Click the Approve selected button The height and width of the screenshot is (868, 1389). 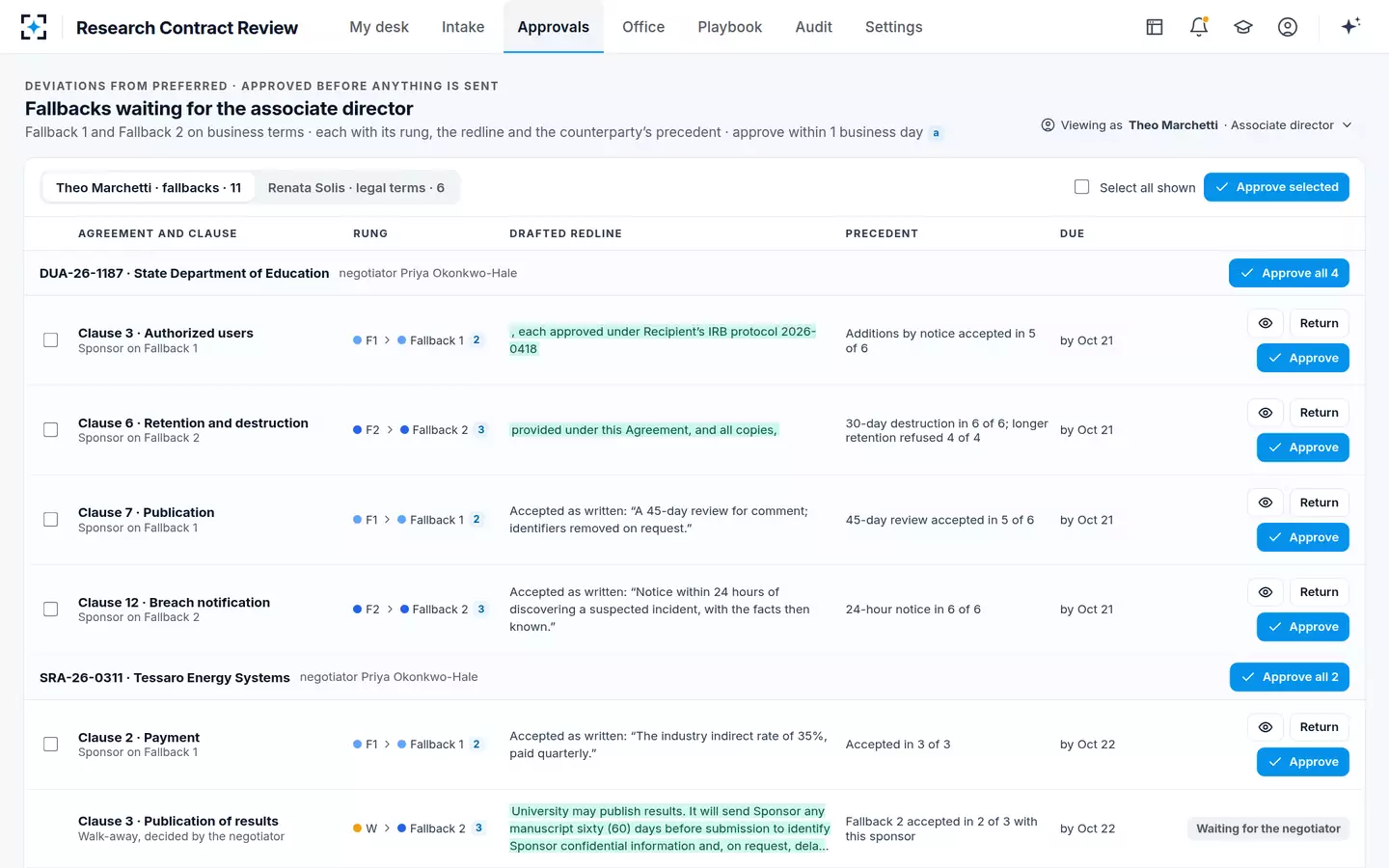click(x=1276, y=187)
